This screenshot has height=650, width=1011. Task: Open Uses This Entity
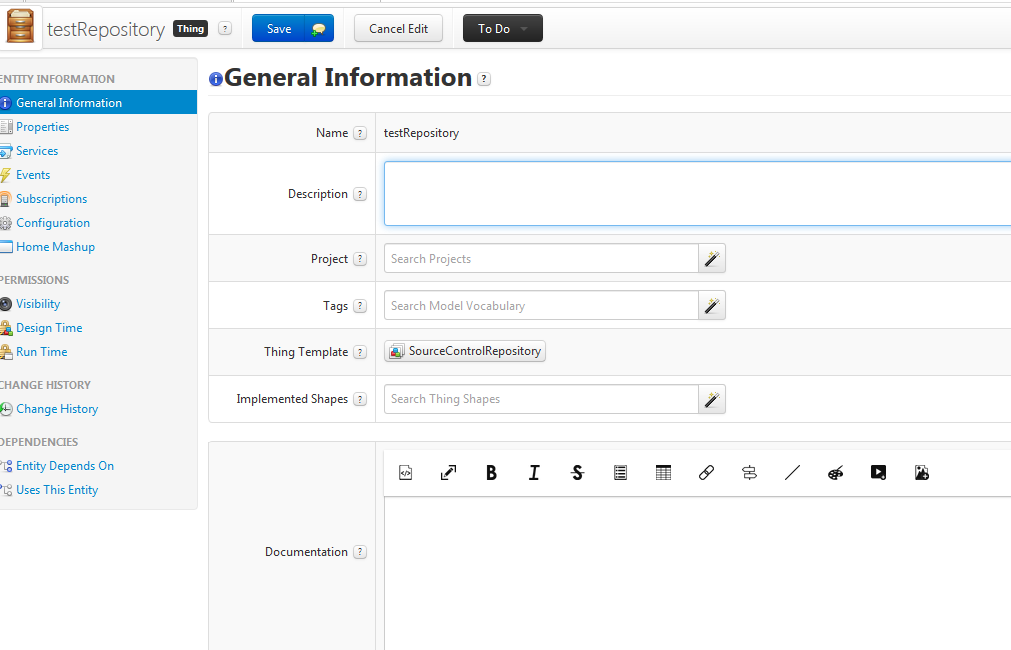tap(57, 490)
